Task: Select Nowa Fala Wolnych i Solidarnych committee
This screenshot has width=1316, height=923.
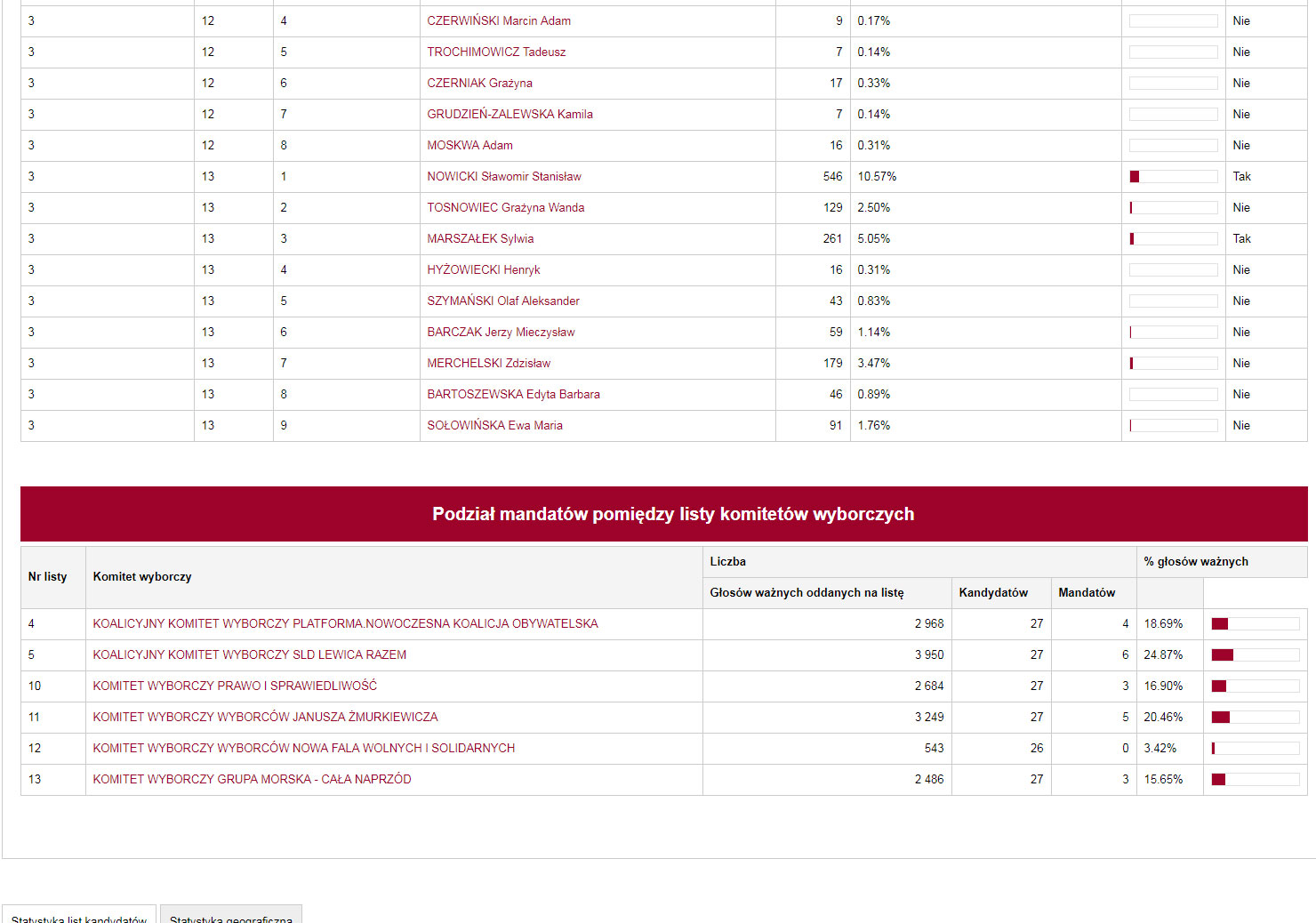Action: 303,749
